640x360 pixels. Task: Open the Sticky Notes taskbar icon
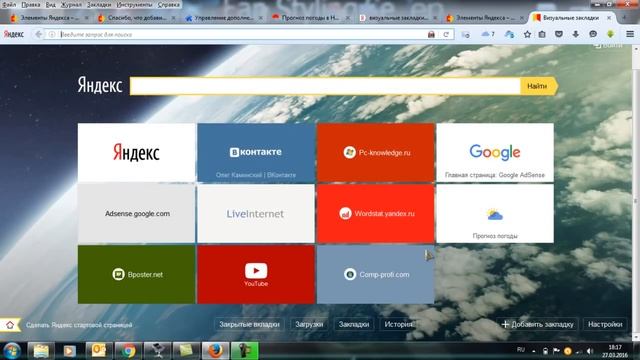[186, 351]
